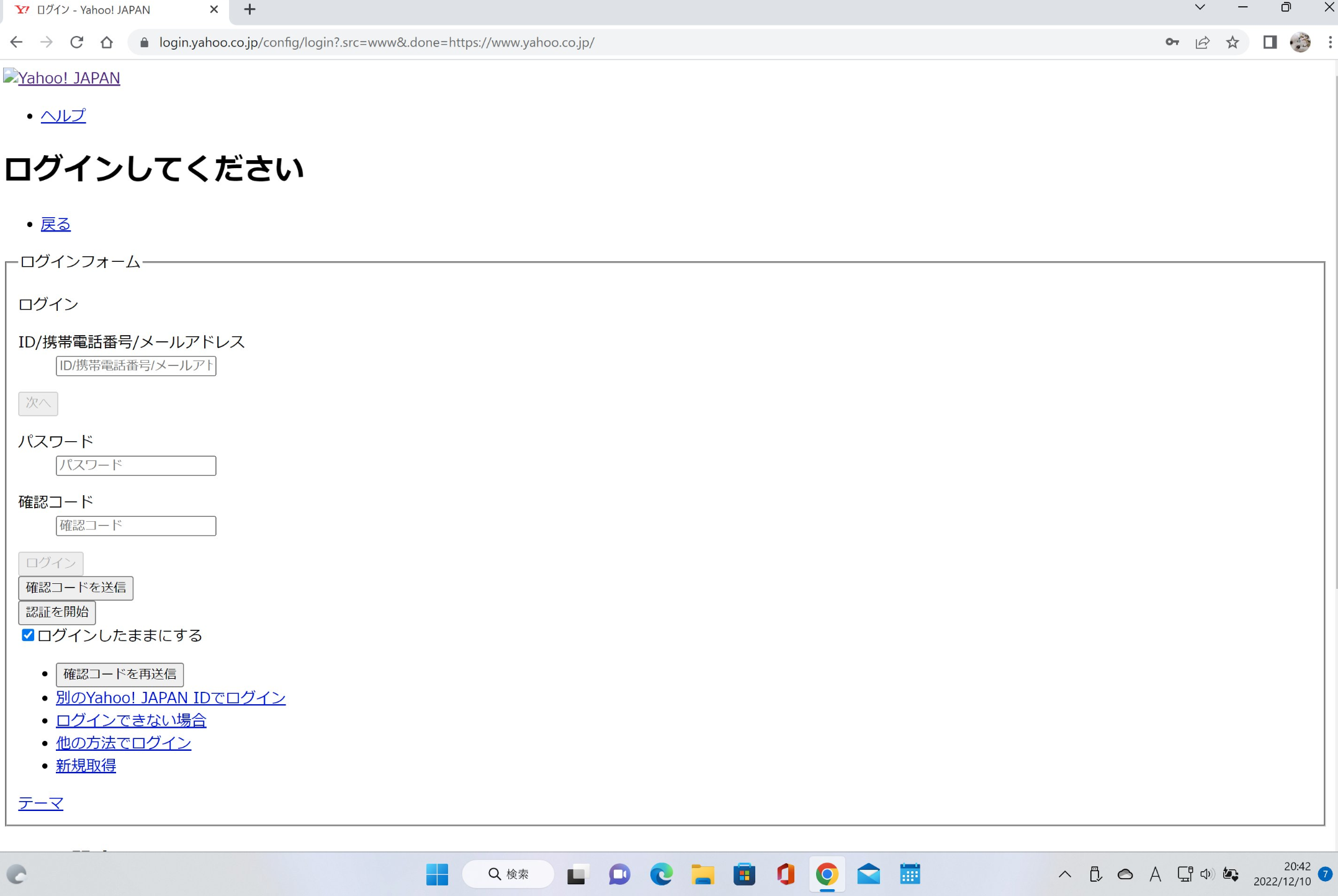This screenshot has width=1338, height=896.
Task: Open the browser home page
Action: [107, 42]
